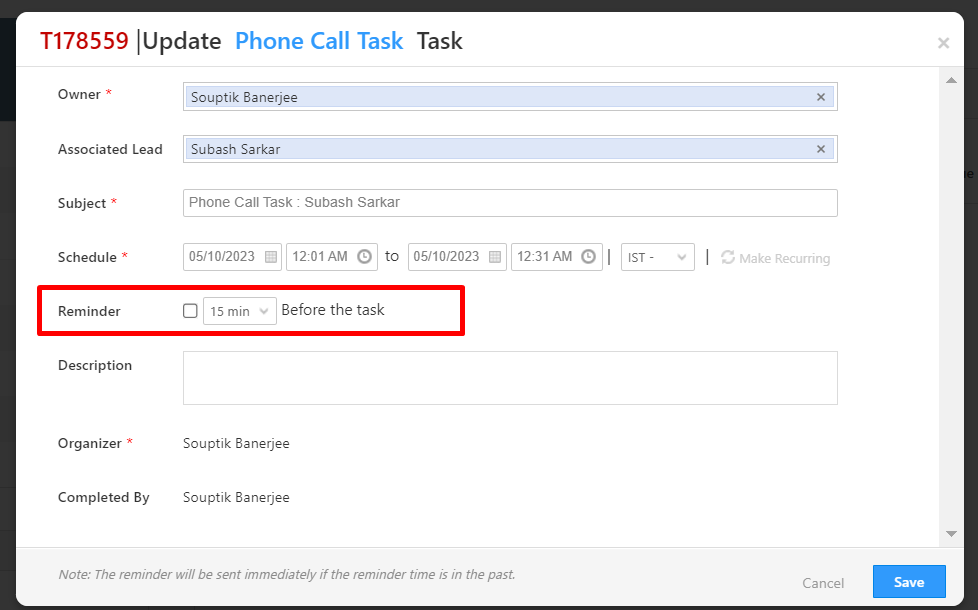Click the start time clock icon
The height and width of the screenshot is (610, 978).
[x=365, y=257]
